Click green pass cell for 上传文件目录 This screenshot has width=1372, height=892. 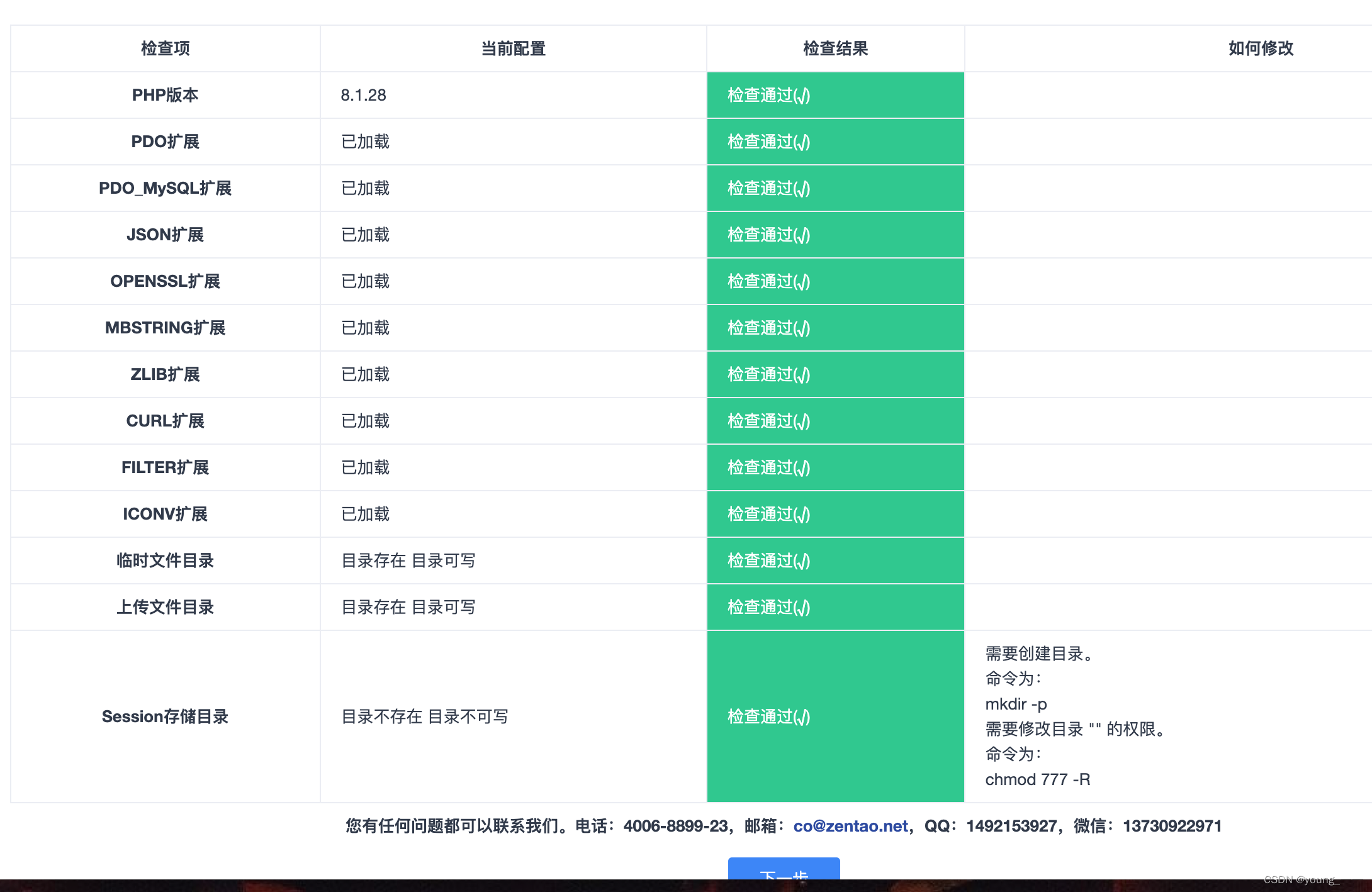[835, 607]
